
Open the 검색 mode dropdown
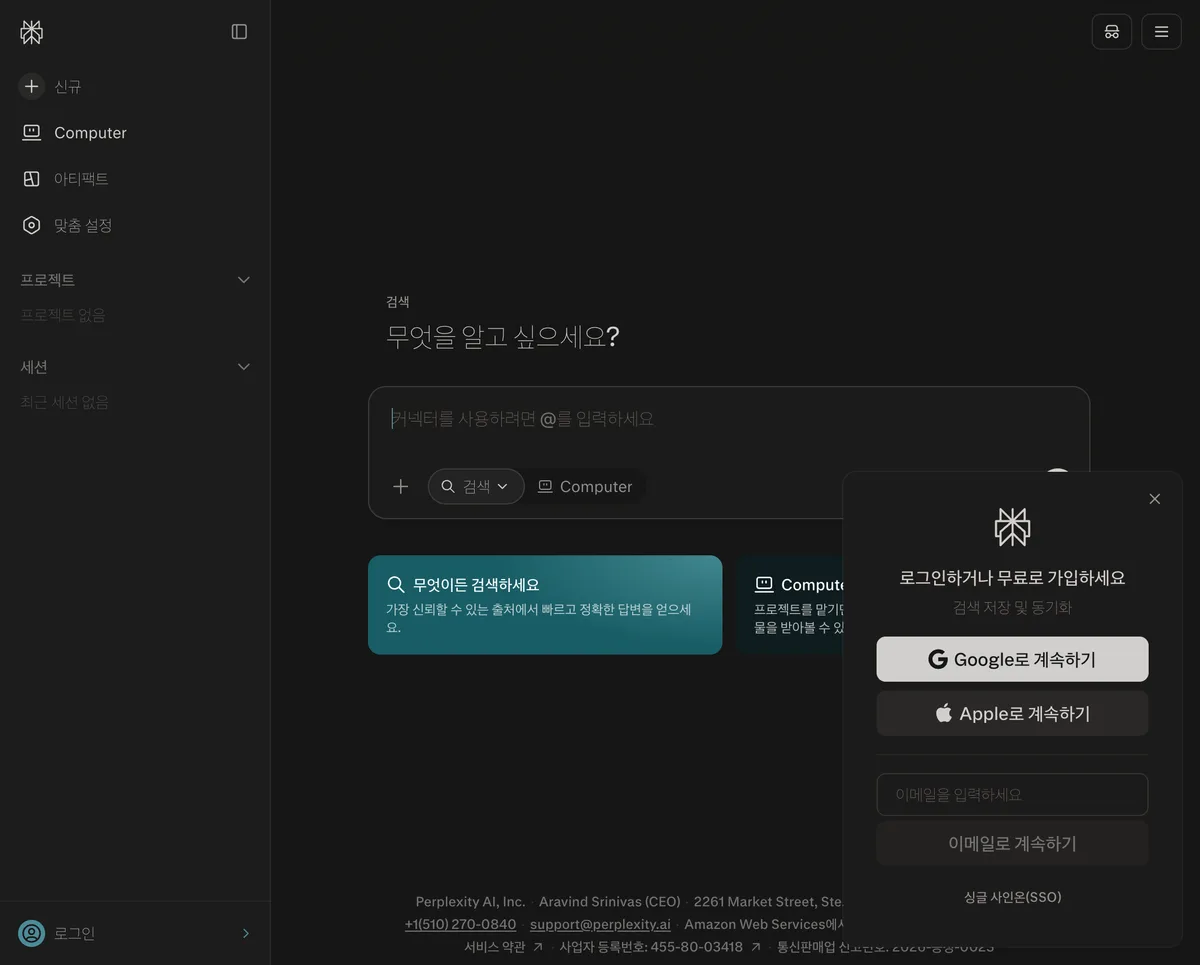[x=476, y=487]
